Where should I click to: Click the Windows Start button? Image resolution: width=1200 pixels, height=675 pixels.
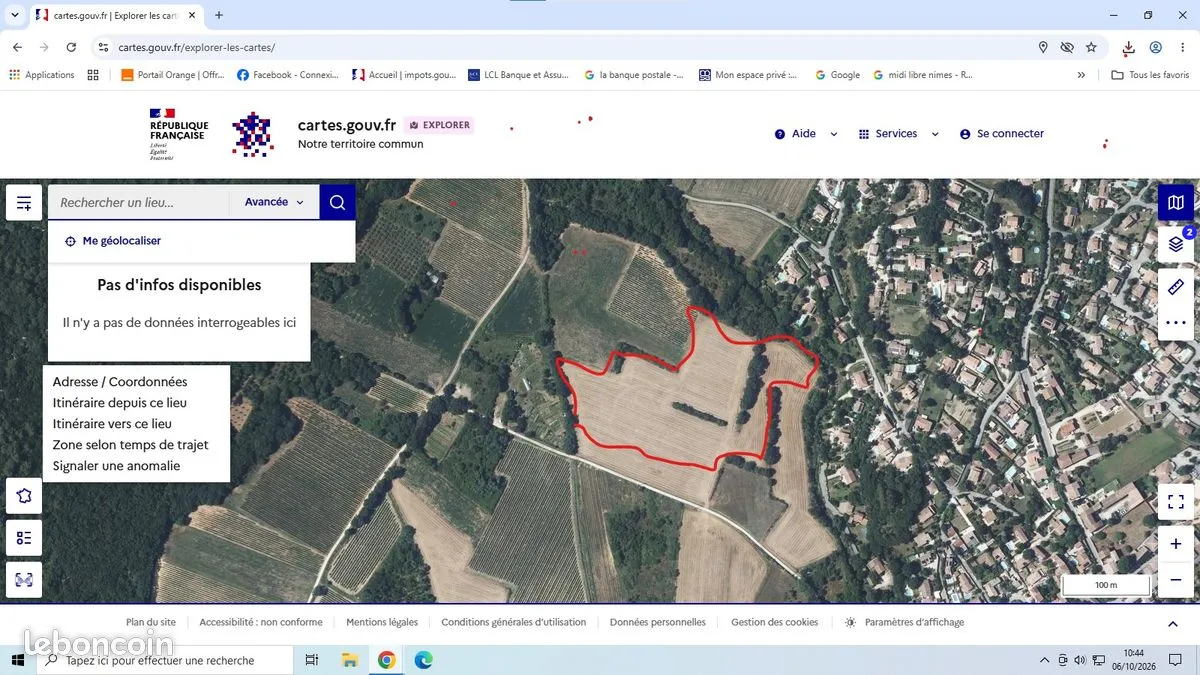(17, 660)
